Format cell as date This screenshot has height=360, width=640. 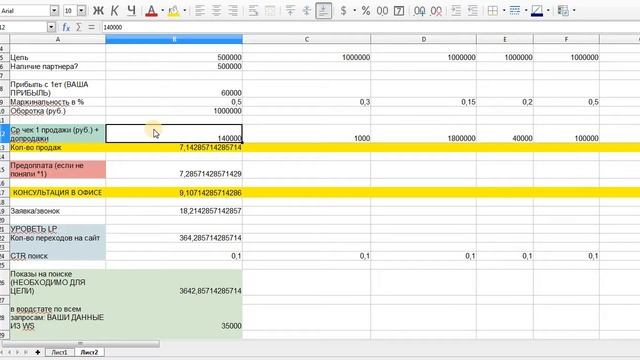pos(399,11)
